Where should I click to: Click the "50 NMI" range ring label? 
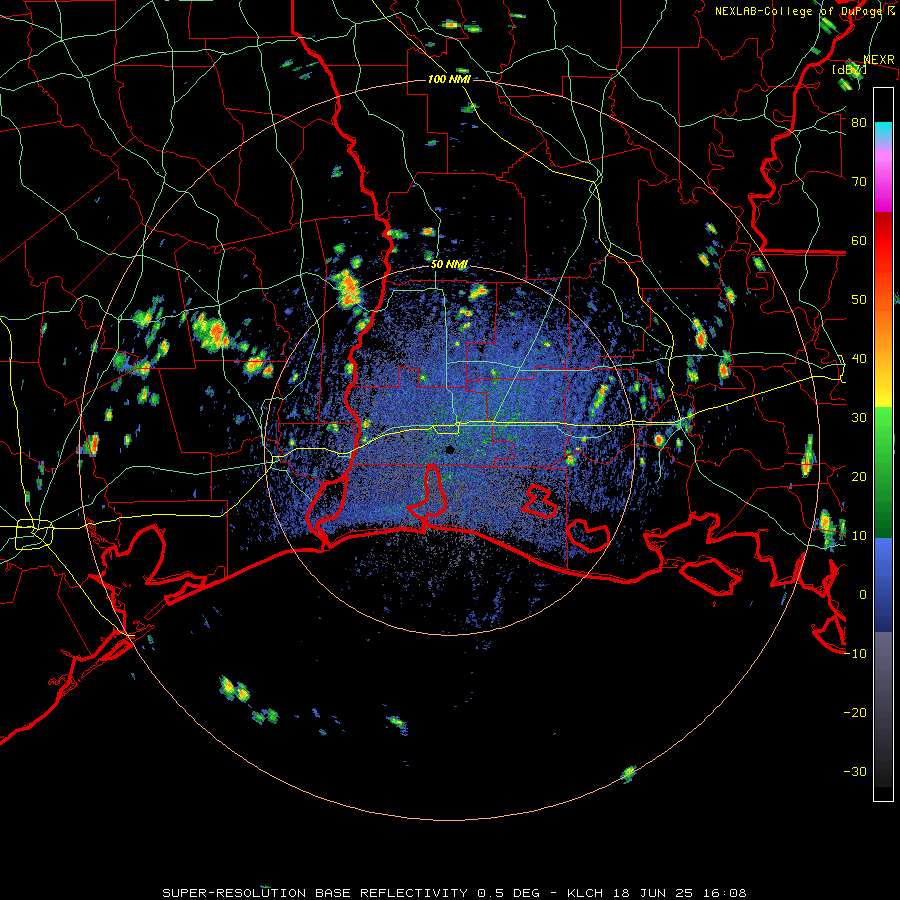click(449, 265)
